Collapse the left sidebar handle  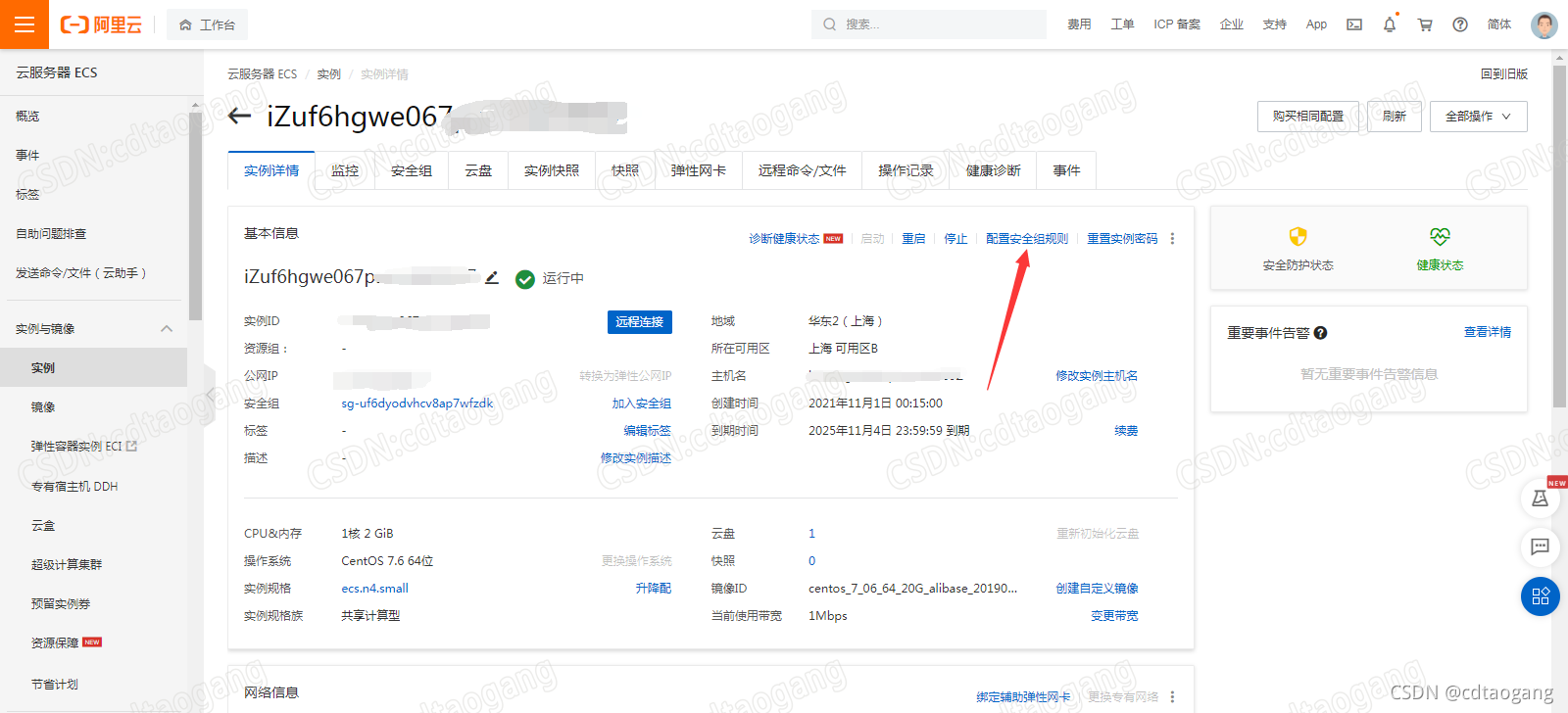tap(209, 397)
